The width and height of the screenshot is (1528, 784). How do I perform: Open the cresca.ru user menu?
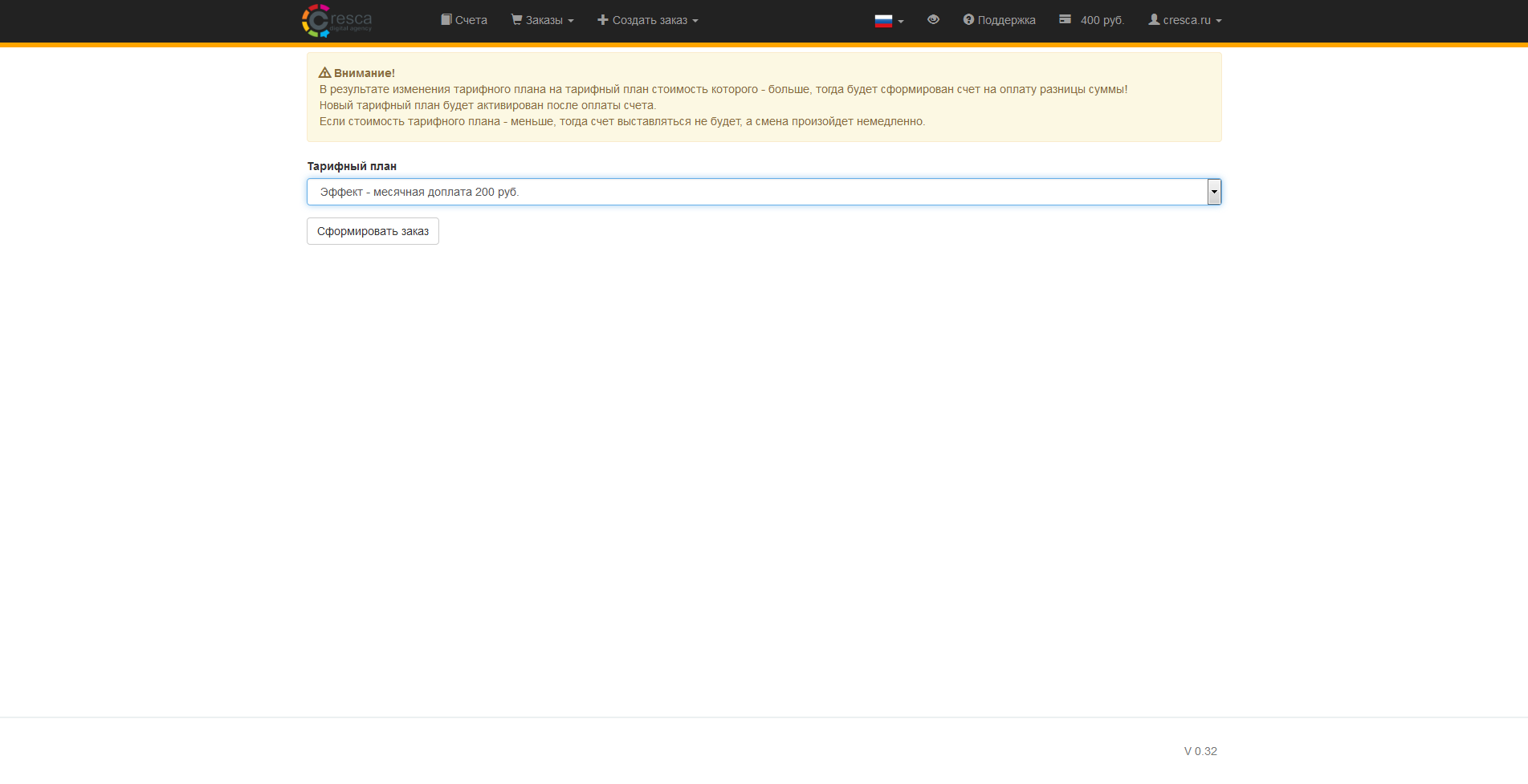pyautogui.click(x=1185, y=20)
